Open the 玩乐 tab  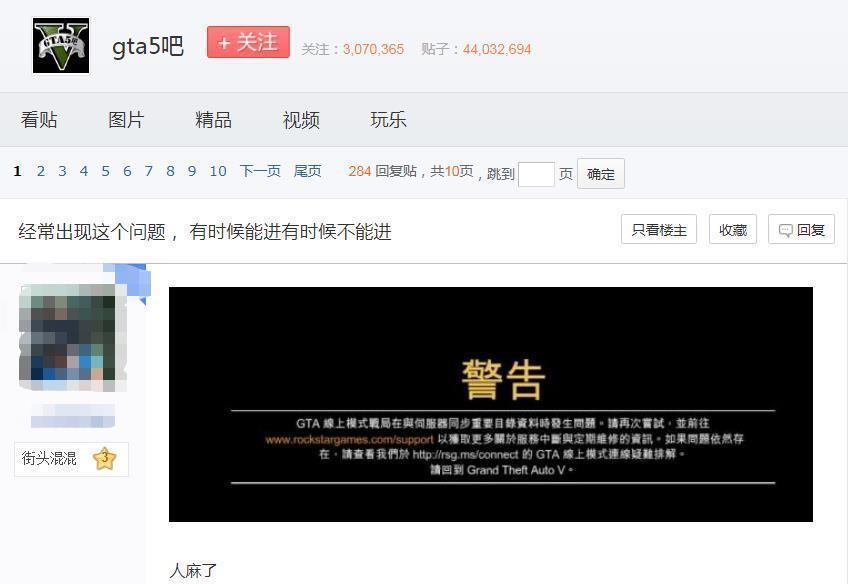coord(388,120)
